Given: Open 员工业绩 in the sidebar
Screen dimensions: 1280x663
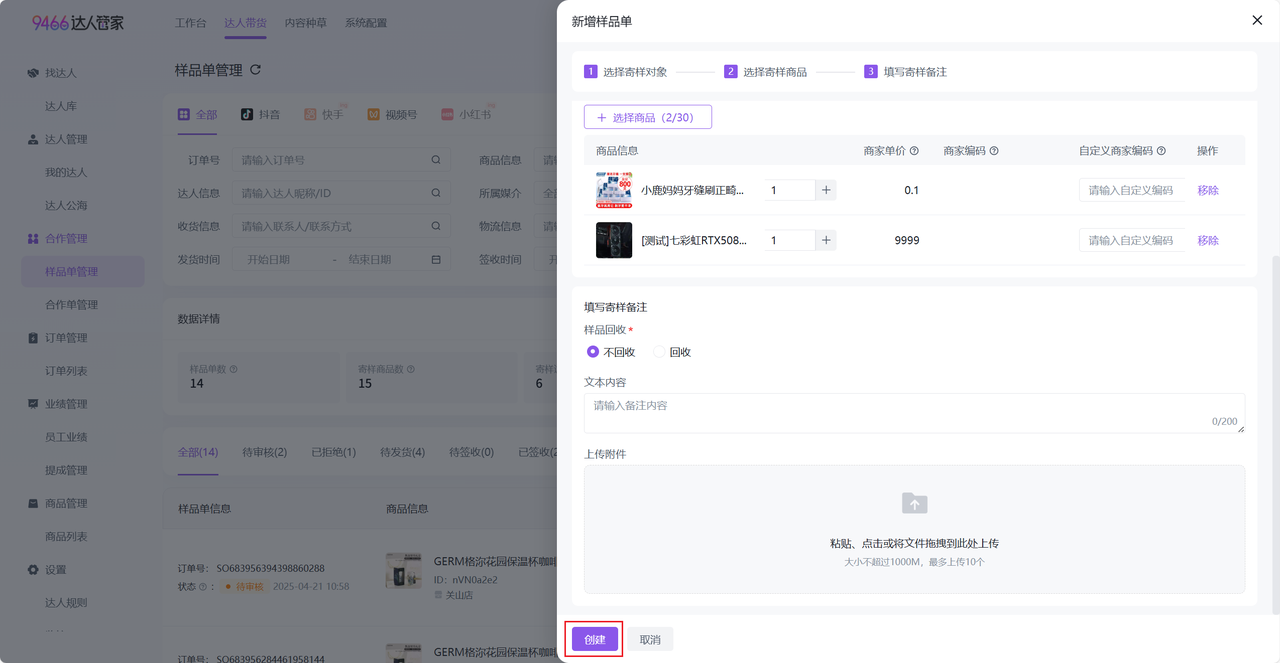Looking at the screenshot, I should [x=66, y=437].
